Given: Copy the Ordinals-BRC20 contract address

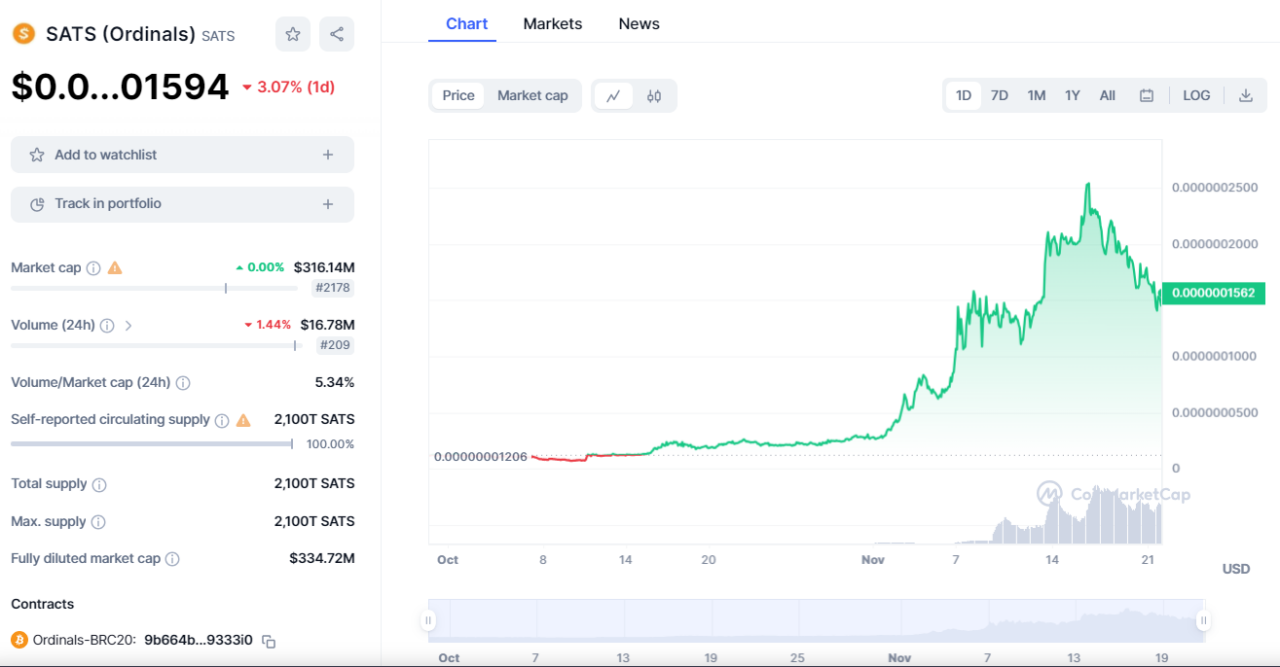Looking at the screenshot, I should pos(268,639).
